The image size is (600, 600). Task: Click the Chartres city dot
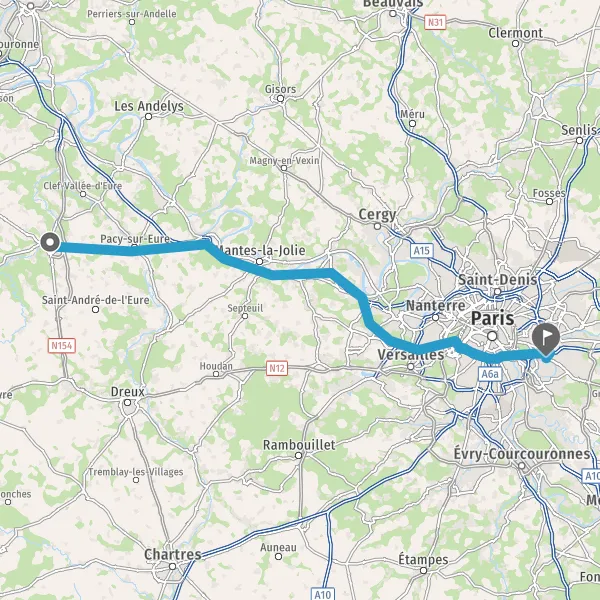pyautogui.click(x=173, y=566)
